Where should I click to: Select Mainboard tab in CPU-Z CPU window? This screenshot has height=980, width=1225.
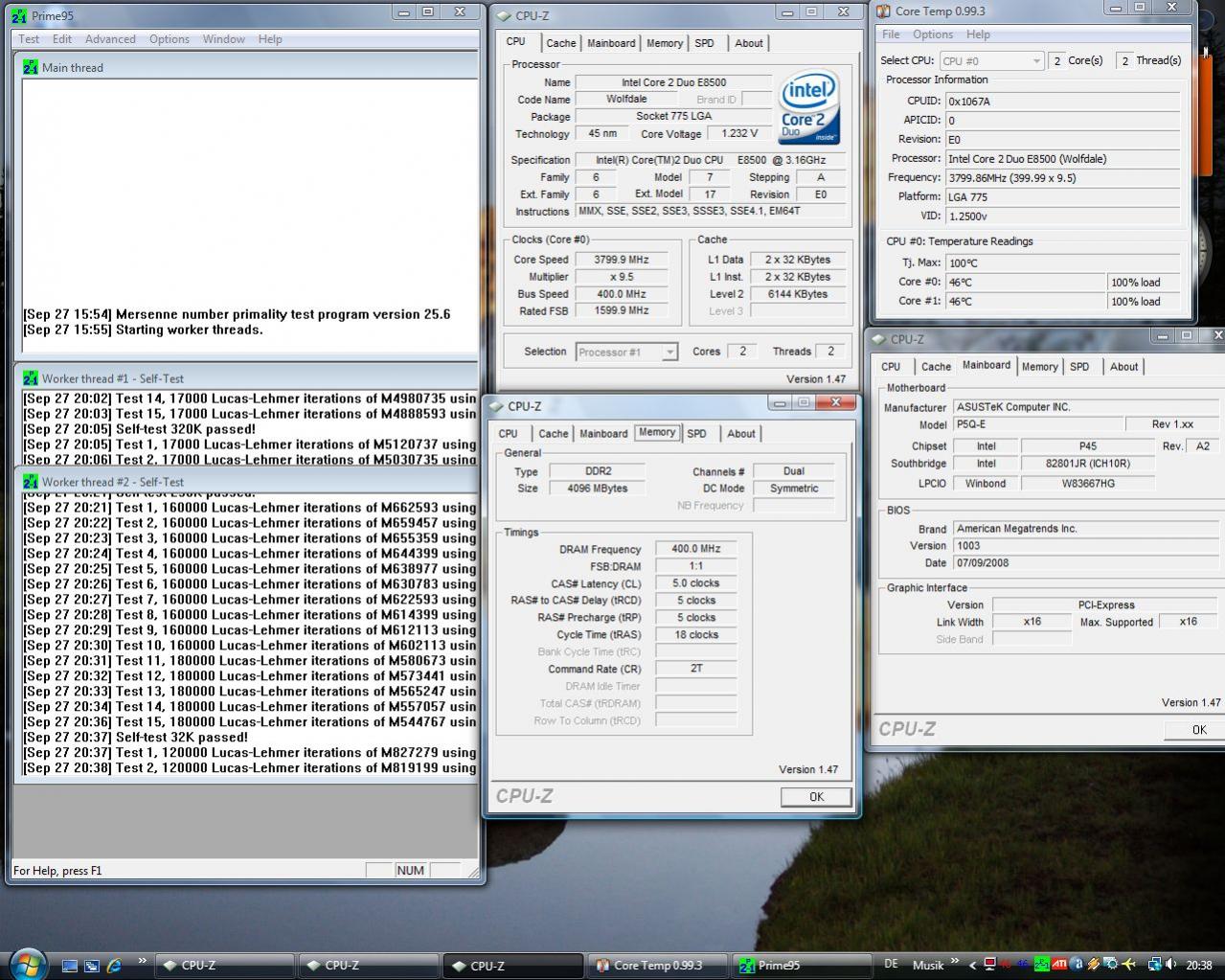point(611,43)
